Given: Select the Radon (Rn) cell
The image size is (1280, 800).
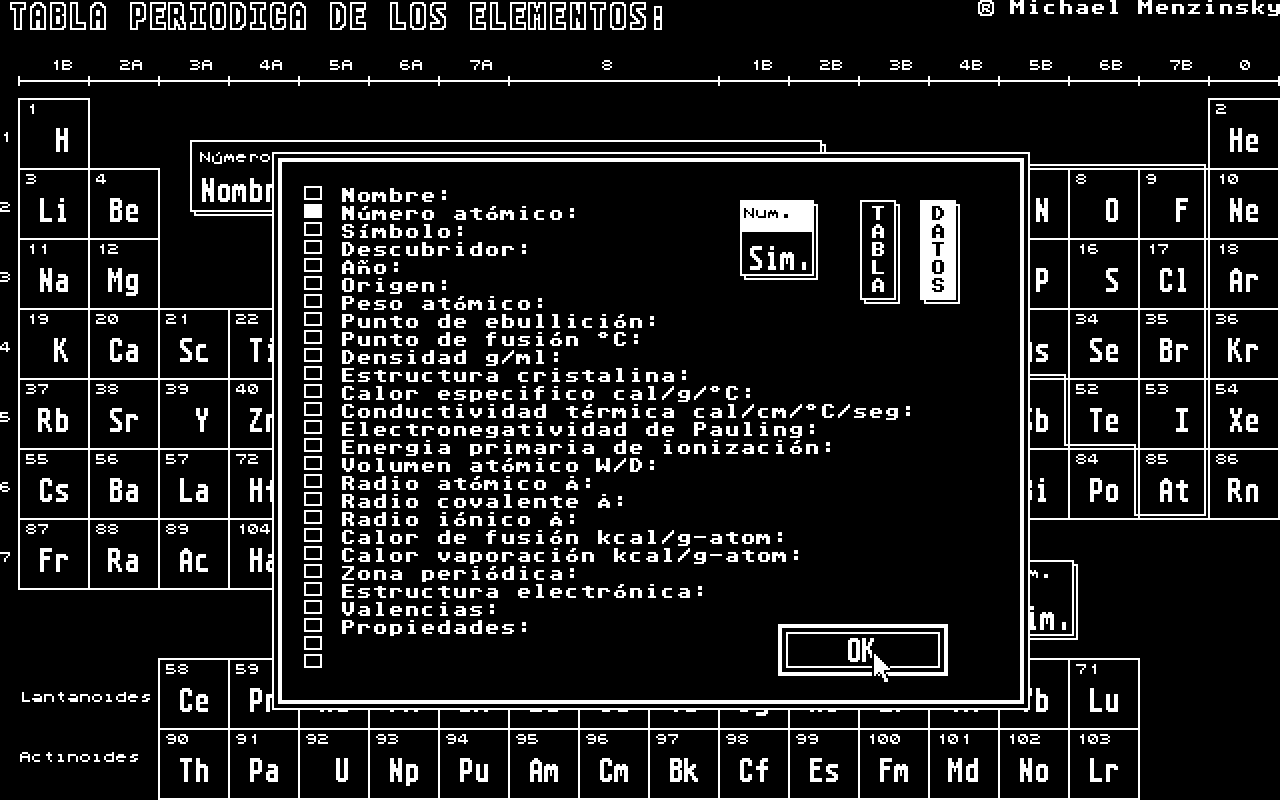Looking at the screenshot, I should [1244, 484].
